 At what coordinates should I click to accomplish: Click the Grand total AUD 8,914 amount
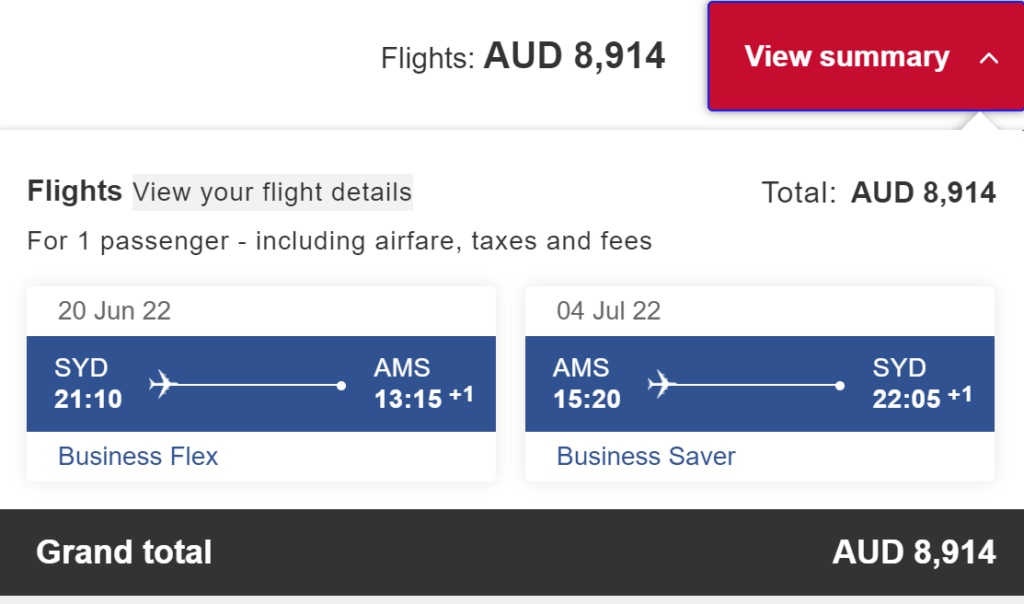(914, 552)
